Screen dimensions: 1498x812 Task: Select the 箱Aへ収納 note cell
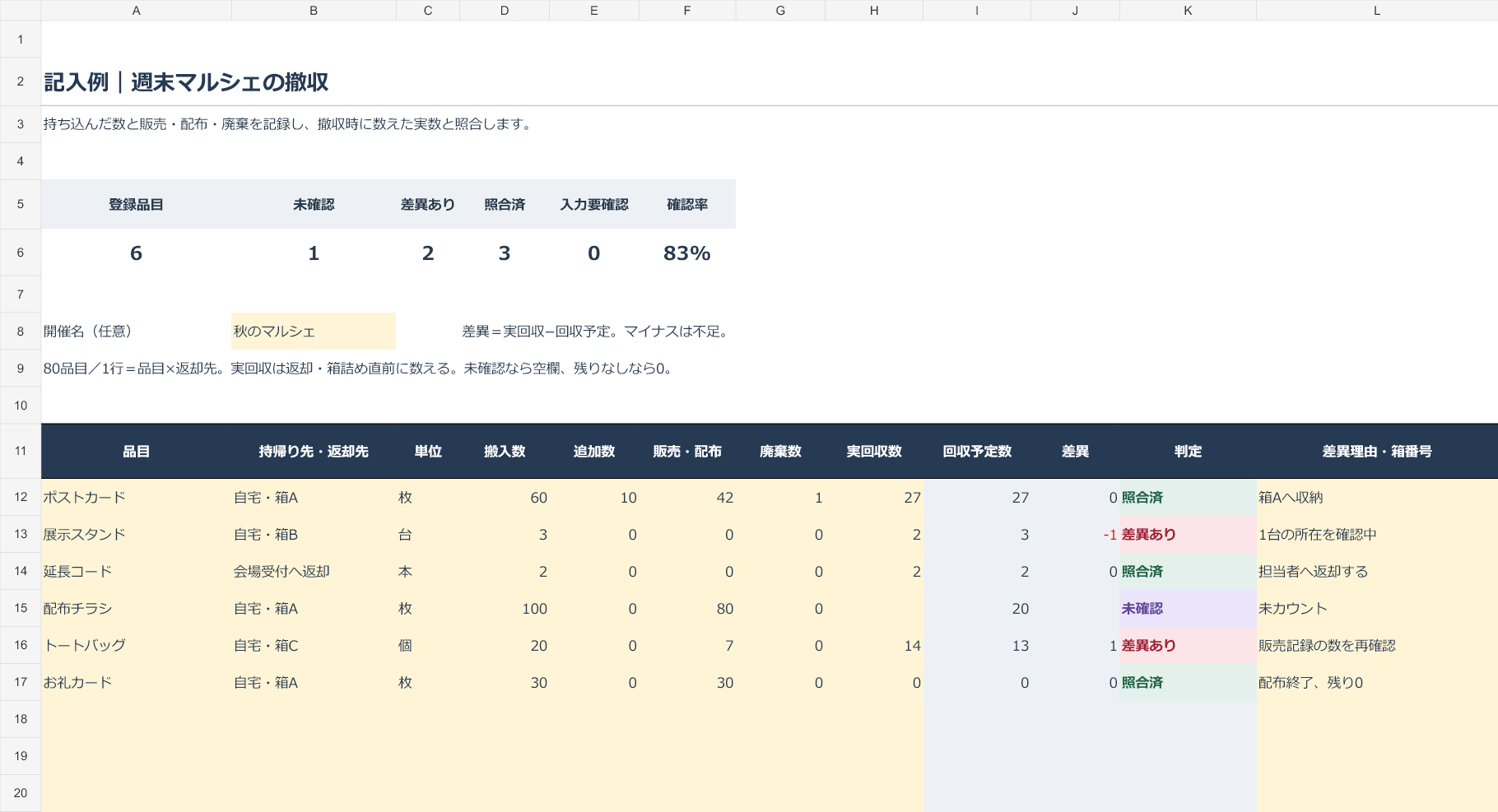click(1377, 498)
